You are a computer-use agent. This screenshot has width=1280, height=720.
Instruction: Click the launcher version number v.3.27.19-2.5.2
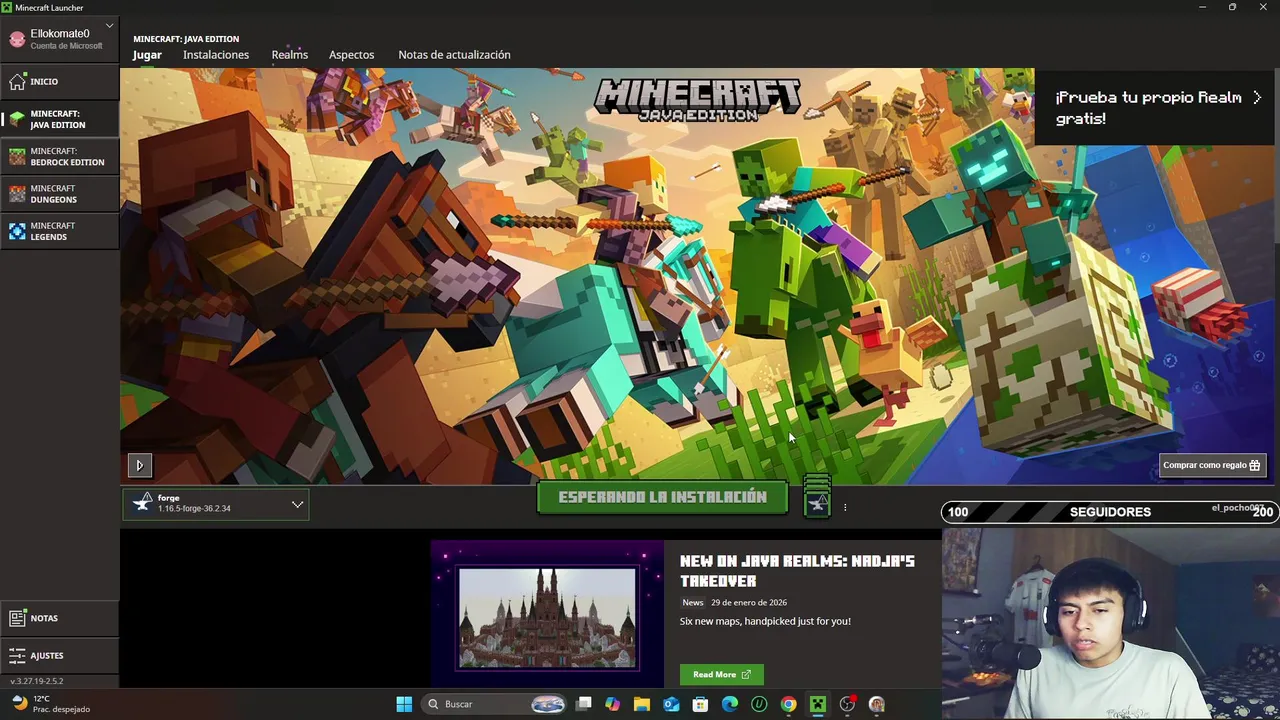coord(37,681)
